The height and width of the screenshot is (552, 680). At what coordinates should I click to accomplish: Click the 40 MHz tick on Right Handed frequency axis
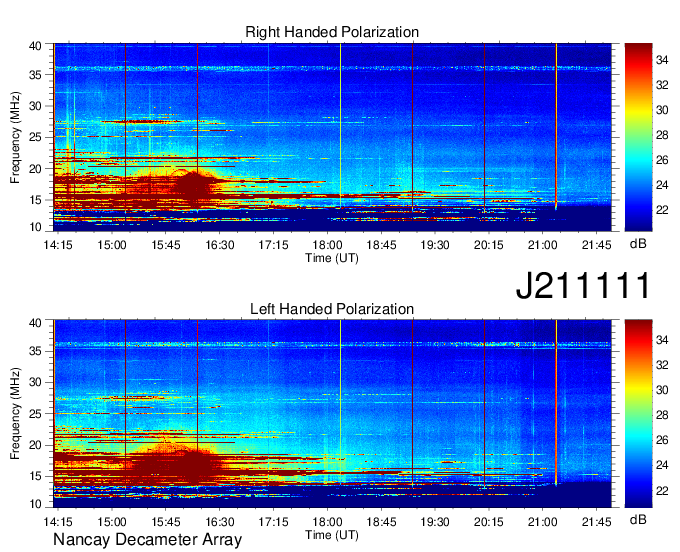(35, 46)
